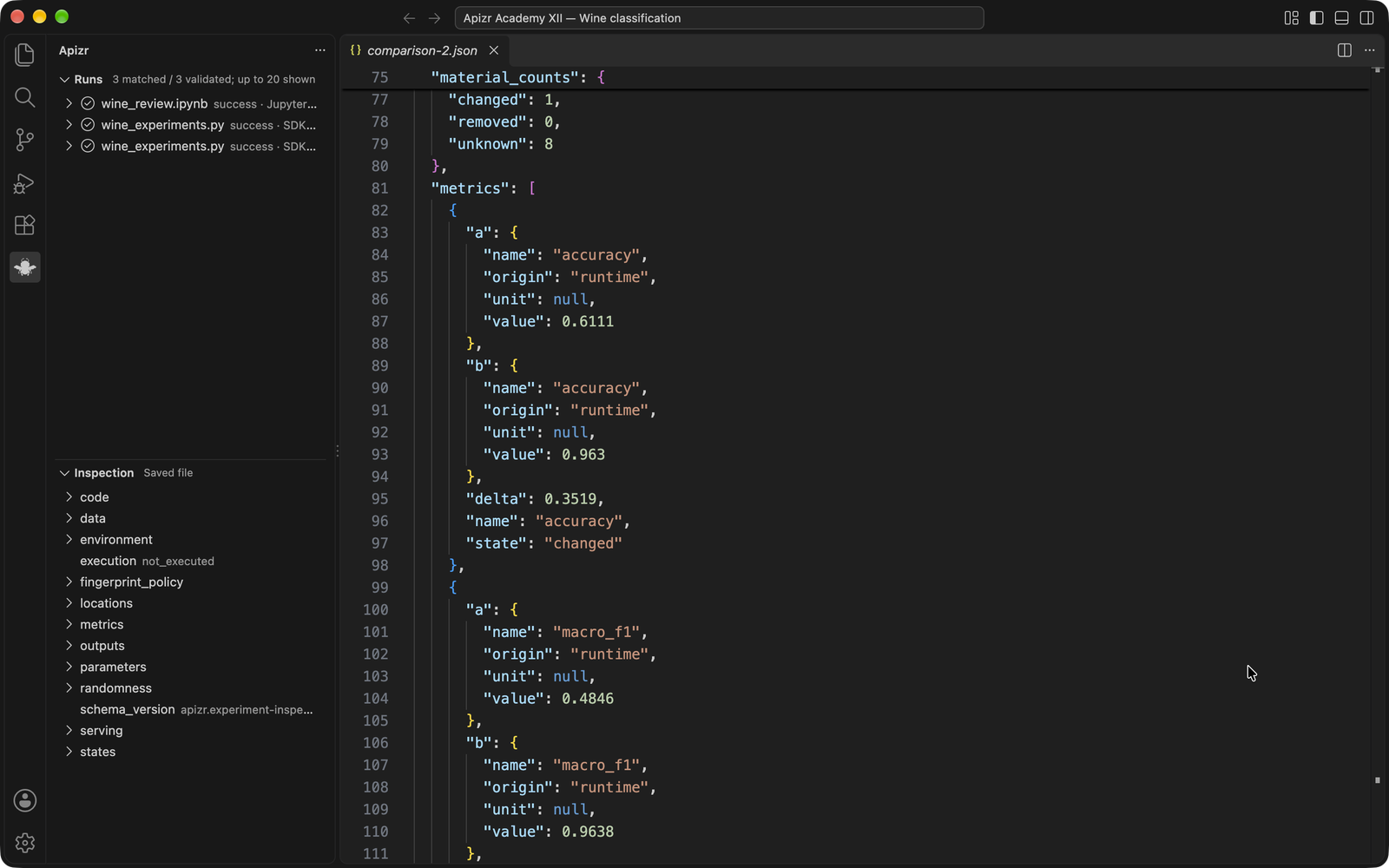Close the comparison-2.json tab
1389x868 pixels.
[494, 50]
